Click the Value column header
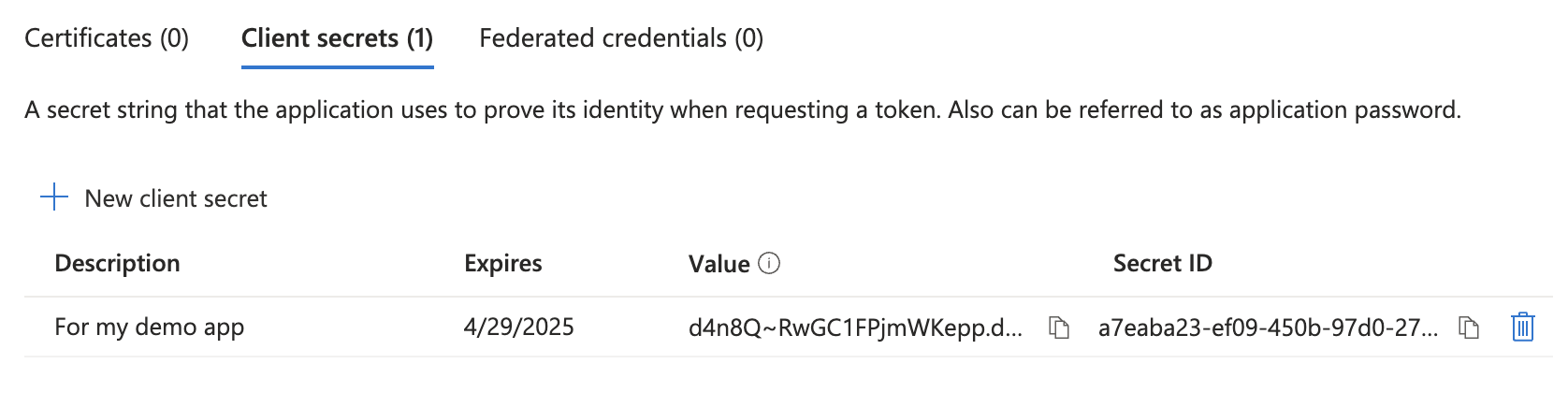 click(x=719, y=264)
